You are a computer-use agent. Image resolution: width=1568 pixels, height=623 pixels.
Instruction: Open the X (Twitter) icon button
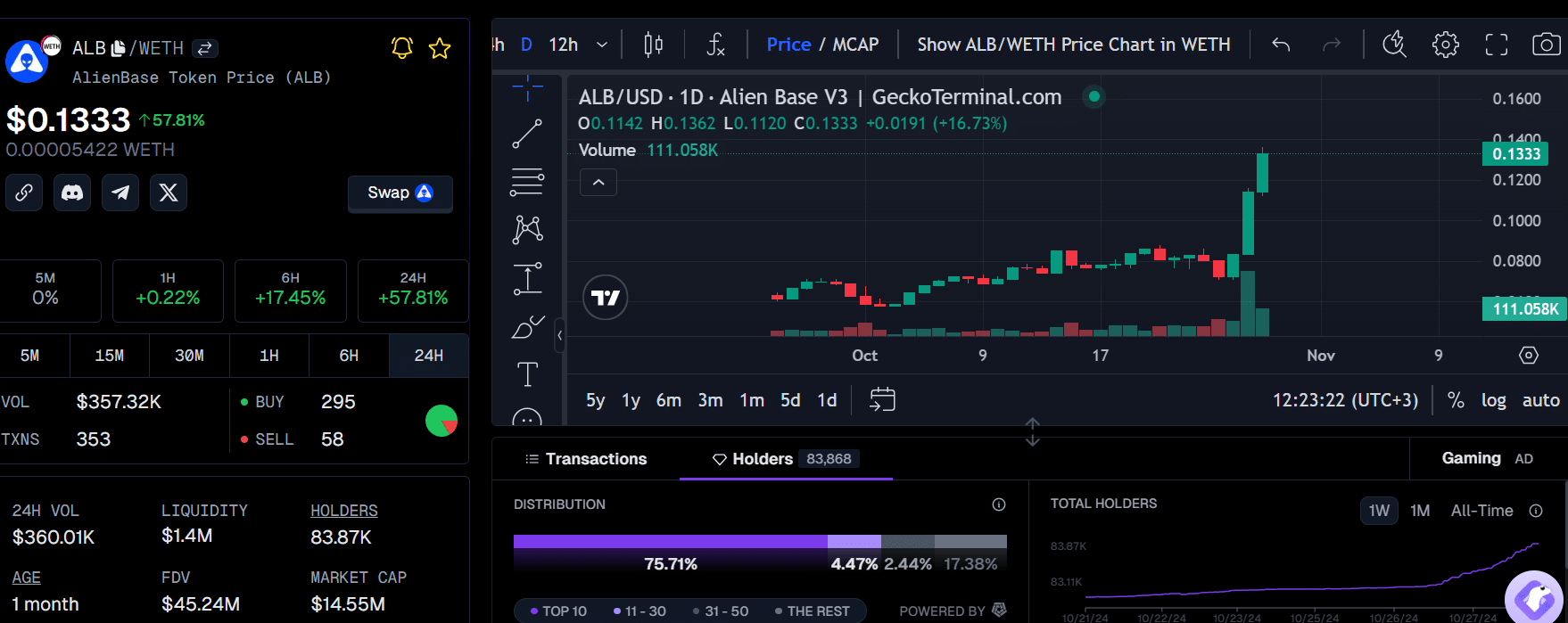coord(169,193)
